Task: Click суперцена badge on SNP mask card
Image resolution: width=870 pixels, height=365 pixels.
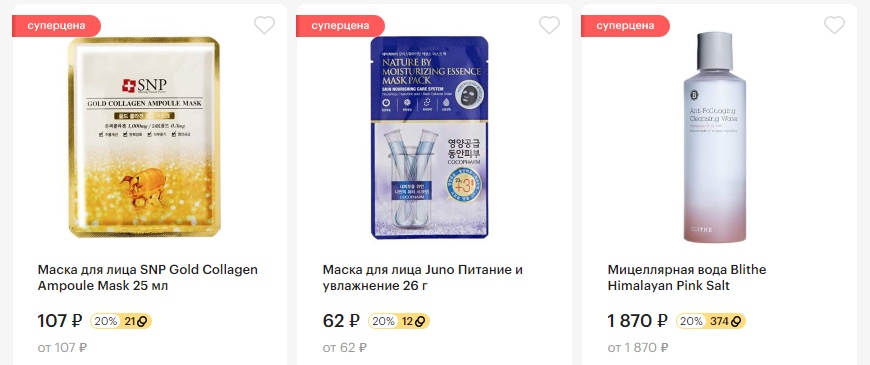Action: [x=56, y=26]
